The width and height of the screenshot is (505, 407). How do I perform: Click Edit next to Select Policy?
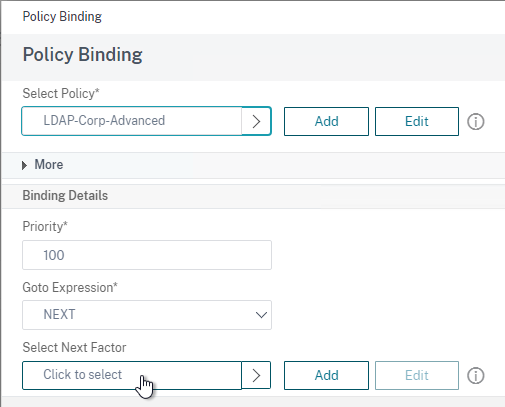tap(417, 121)
